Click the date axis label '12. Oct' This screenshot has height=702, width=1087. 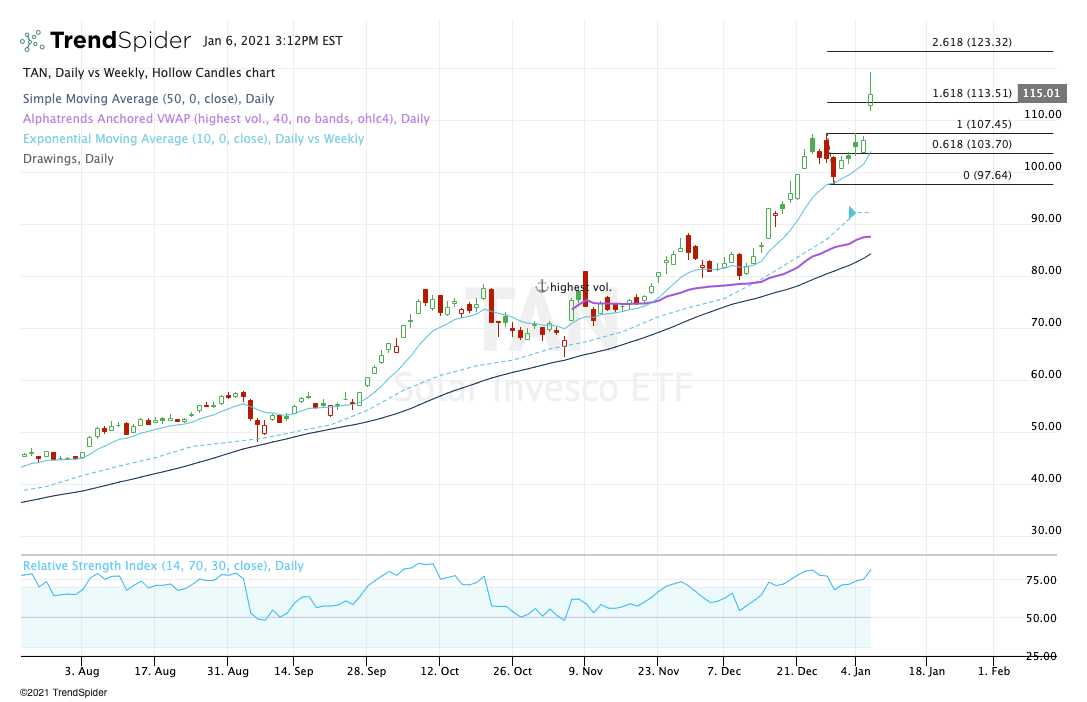tap(440, 671)
